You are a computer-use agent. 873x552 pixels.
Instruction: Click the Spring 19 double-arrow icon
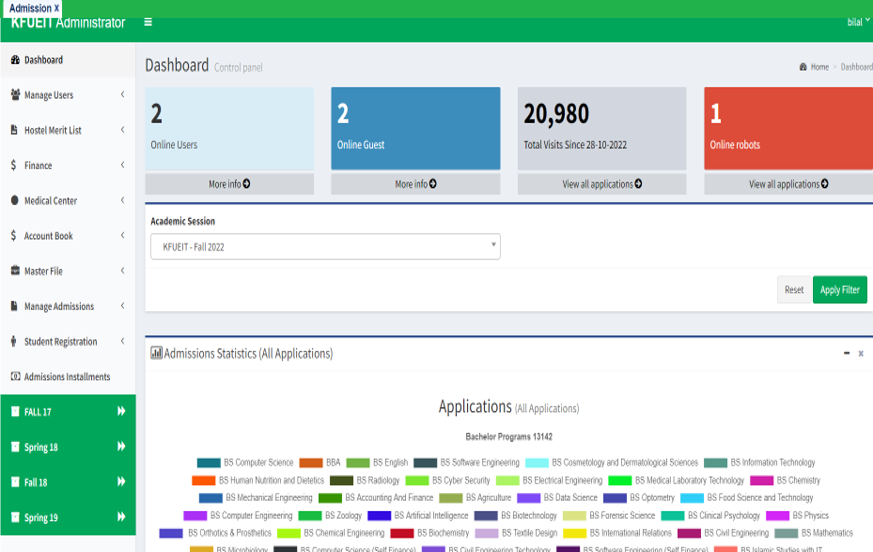121,516
